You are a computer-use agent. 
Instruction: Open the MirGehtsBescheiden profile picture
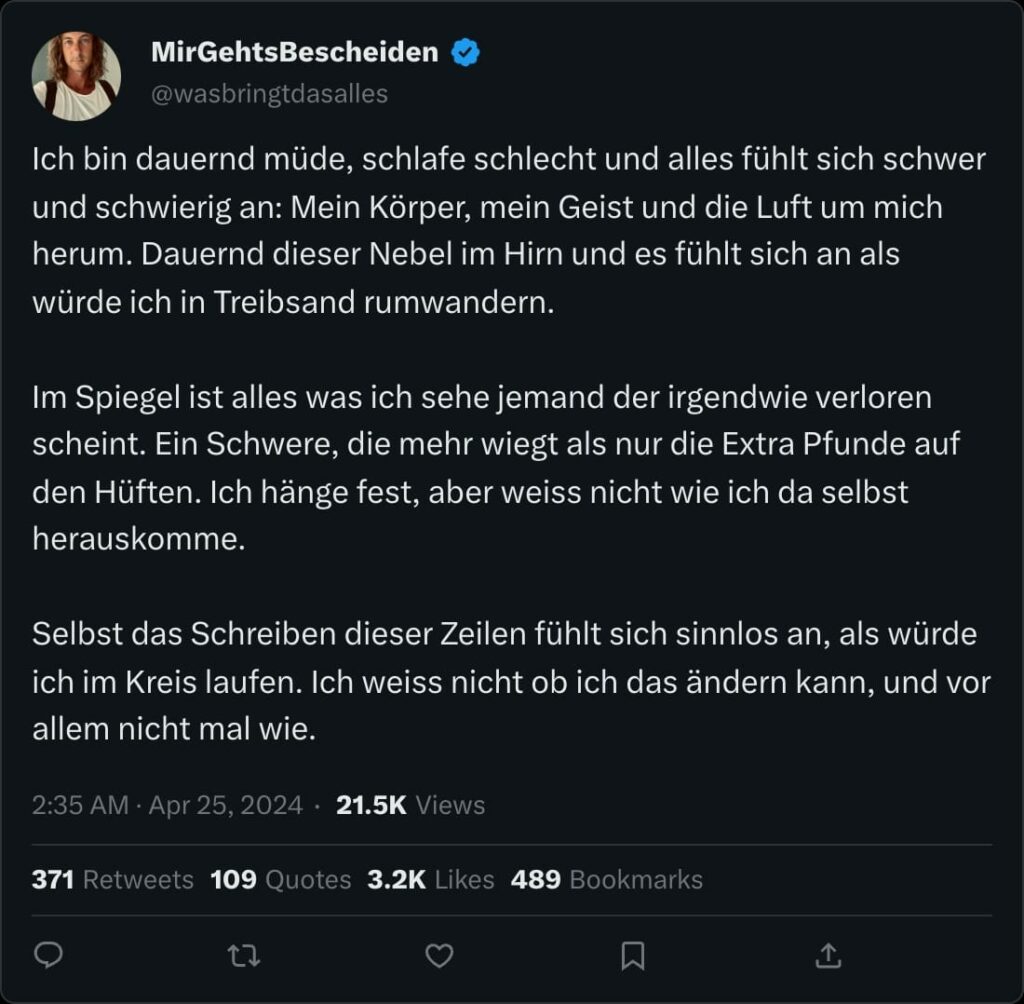[x=76, y=76]
